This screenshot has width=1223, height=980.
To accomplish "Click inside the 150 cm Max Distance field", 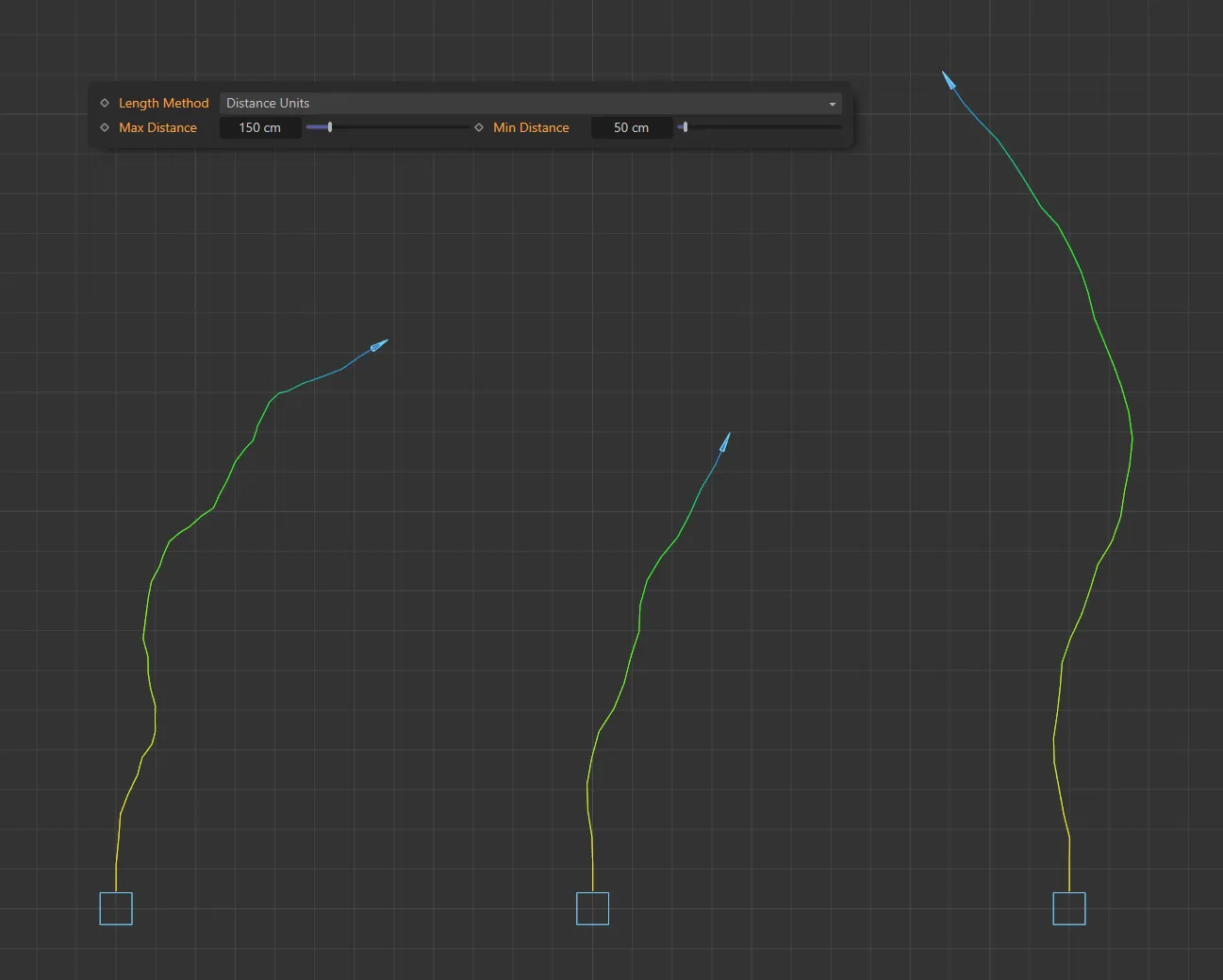I will pos(259,127).
